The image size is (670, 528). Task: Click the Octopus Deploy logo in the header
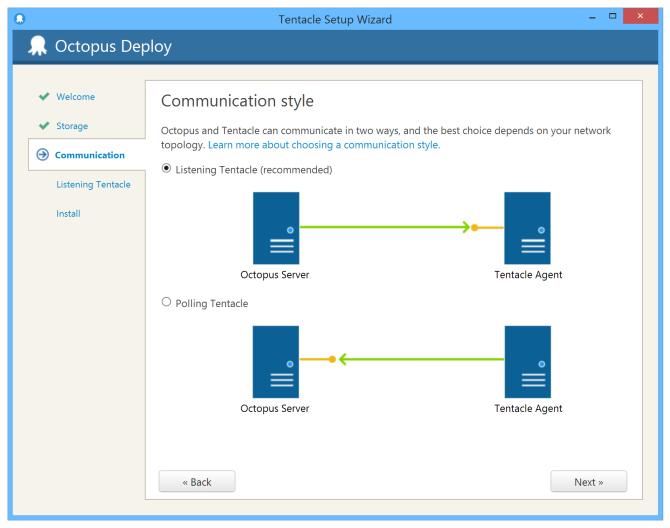[x=38, y=46]
